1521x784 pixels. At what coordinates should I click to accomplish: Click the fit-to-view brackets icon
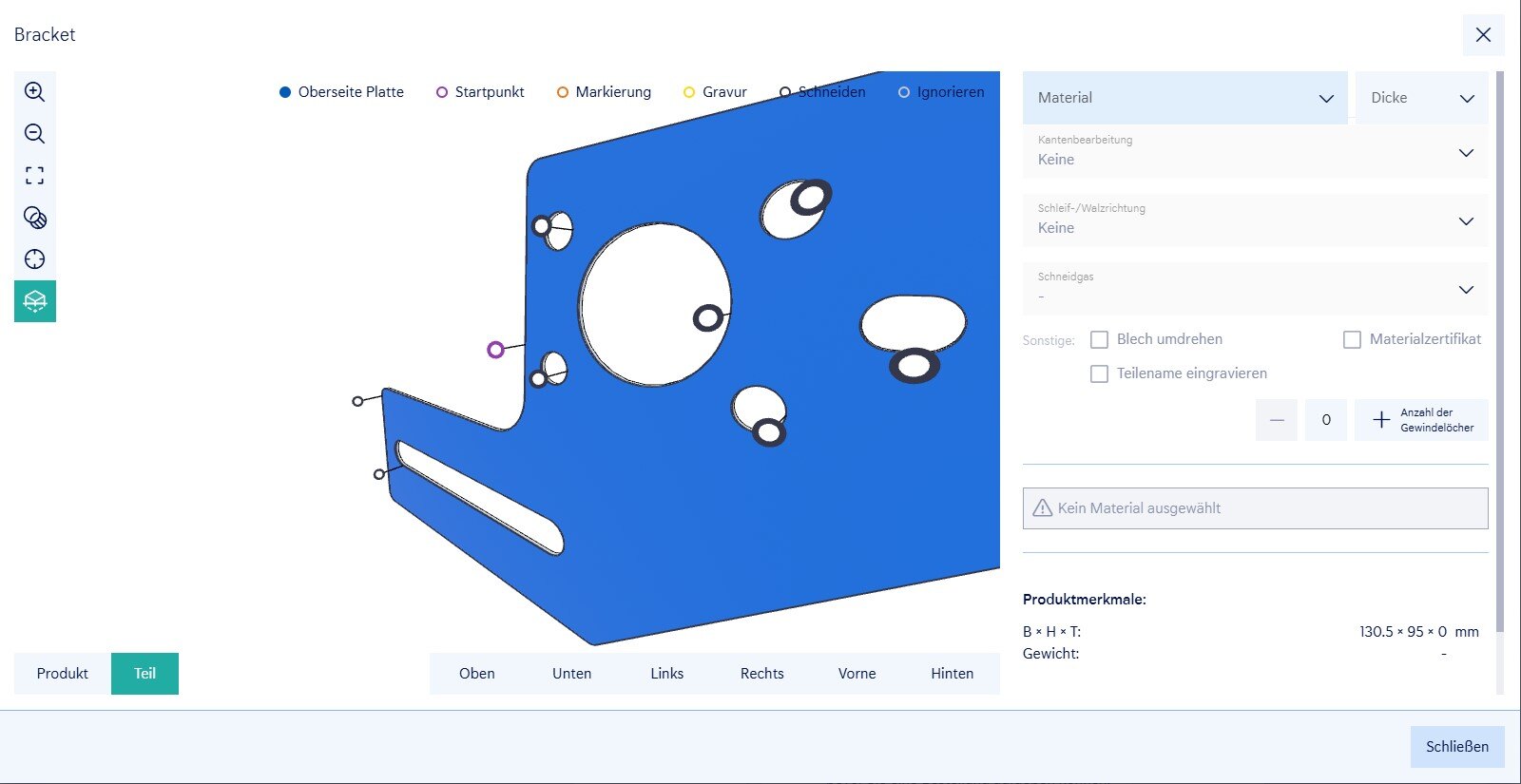pos(34,176)
